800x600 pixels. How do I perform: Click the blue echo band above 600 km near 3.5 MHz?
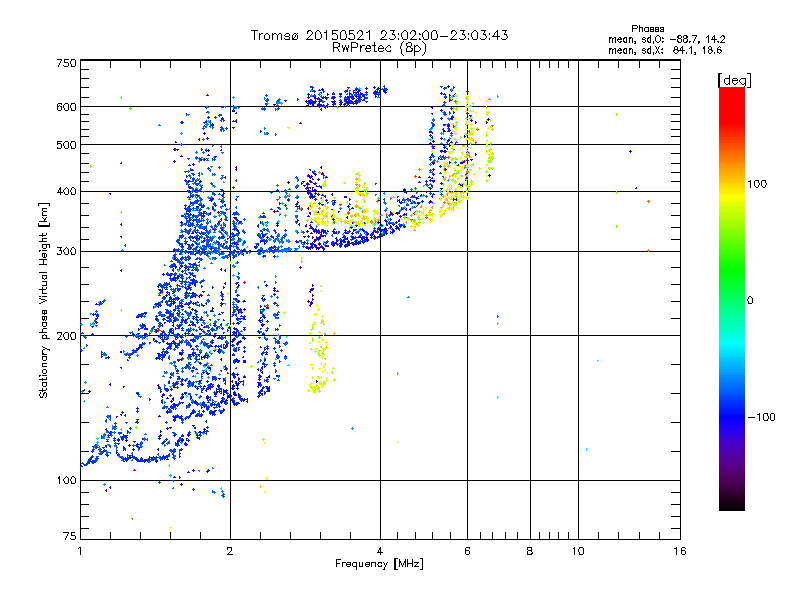346,96
